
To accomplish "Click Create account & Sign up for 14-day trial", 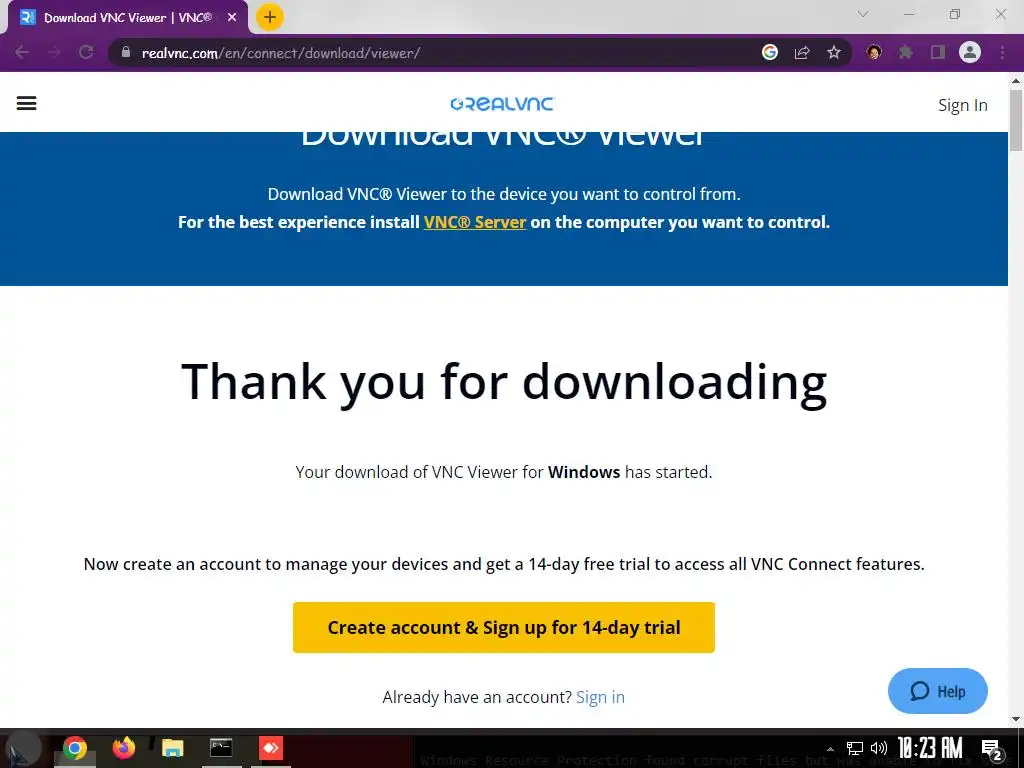I will click(x=504, y=628).
